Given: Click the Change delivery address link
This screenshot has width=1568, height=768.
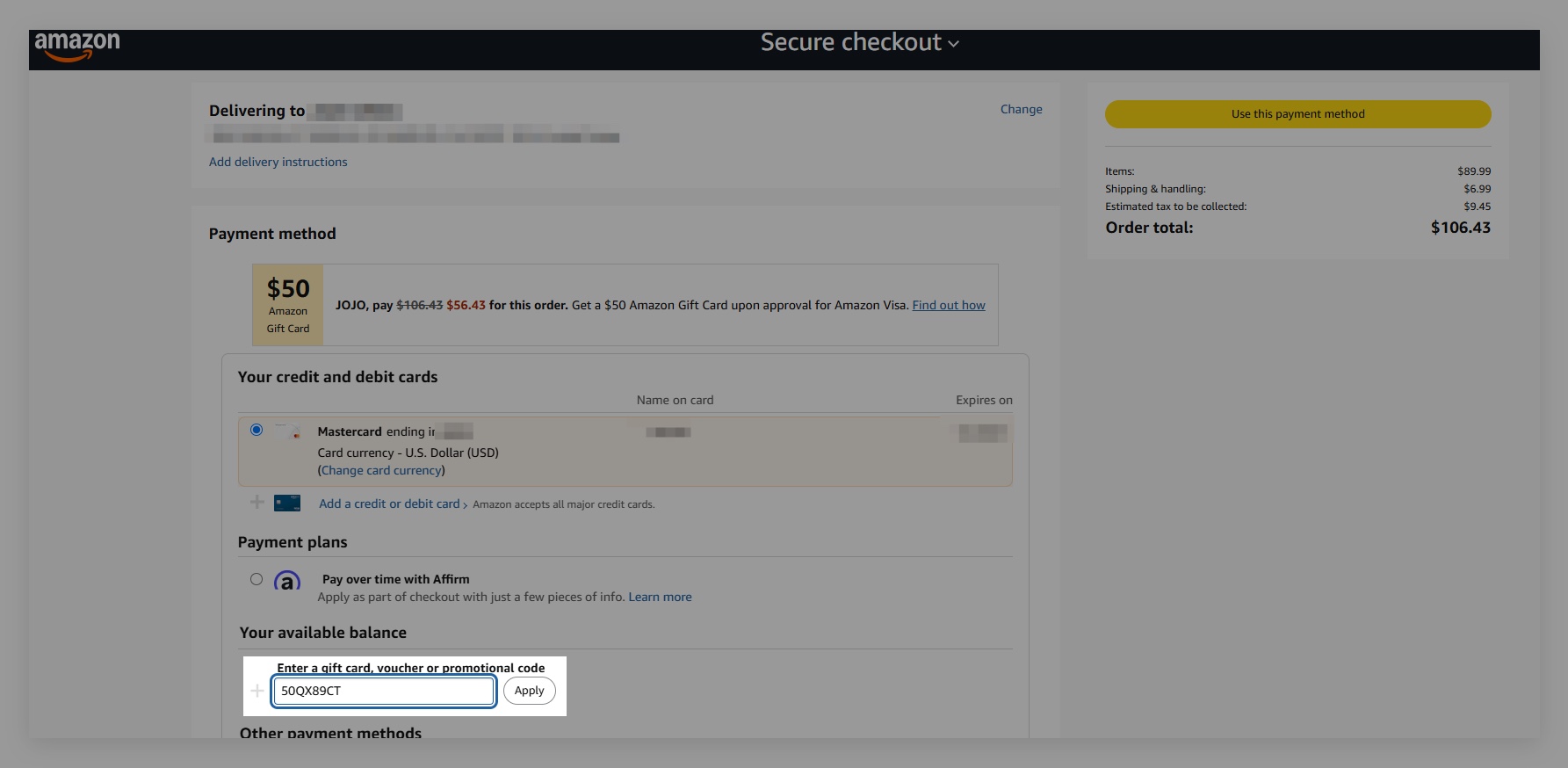Looking at the screenshot, I should coord(1021,109).
